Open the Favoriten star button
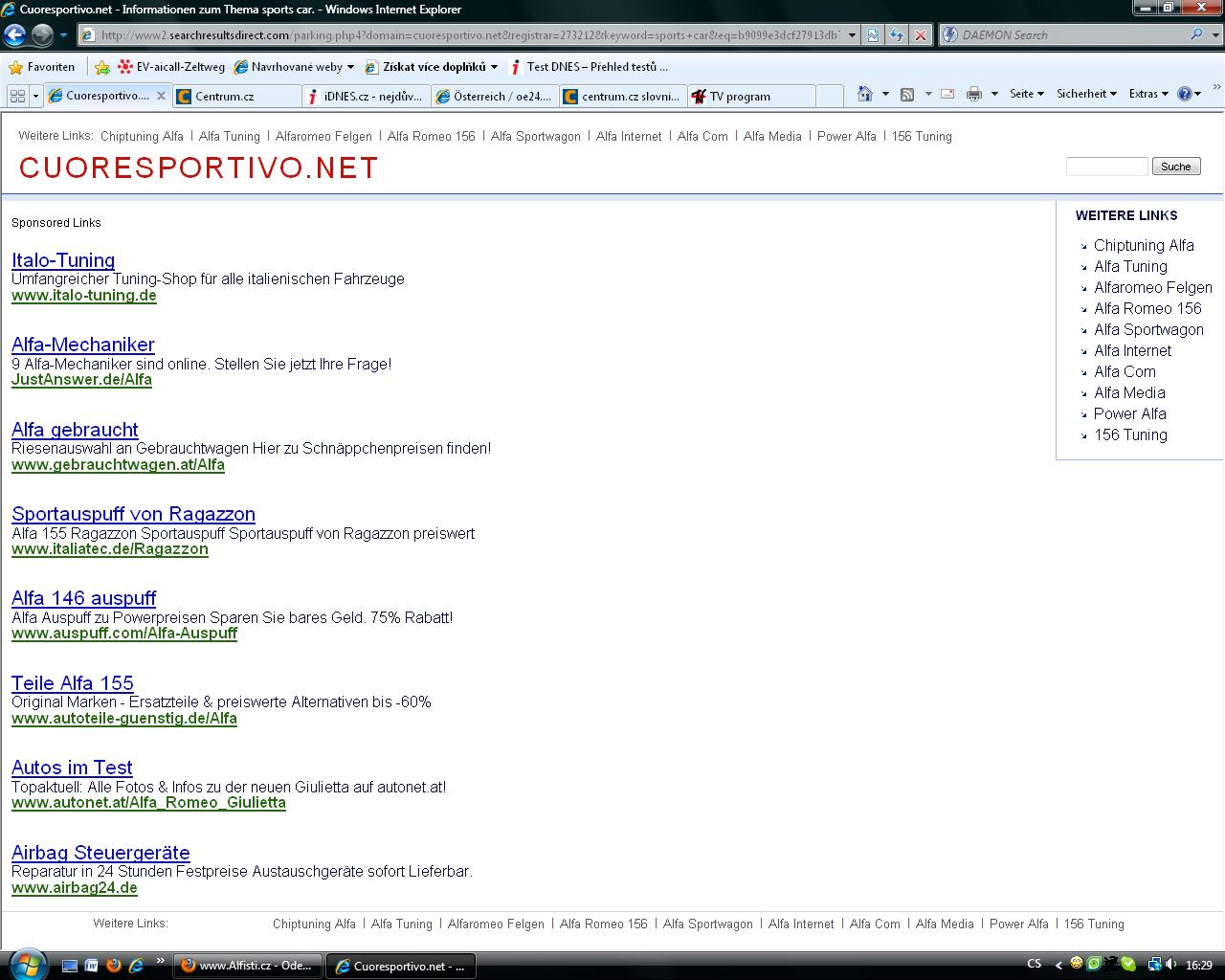Screen dimensions: 1225x980 pos(42,67)
